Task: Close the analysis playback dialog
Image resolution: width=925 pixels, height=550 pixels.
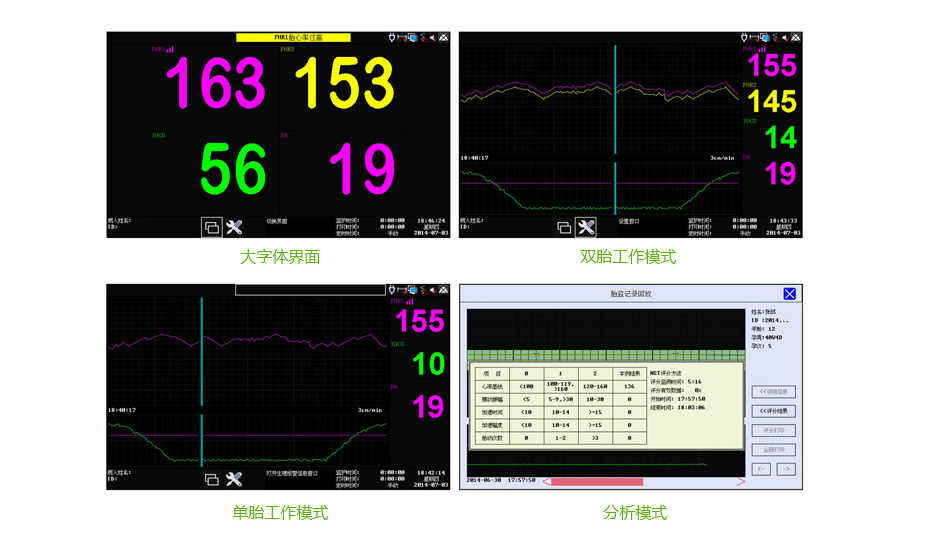Action: tap(789, 293)
